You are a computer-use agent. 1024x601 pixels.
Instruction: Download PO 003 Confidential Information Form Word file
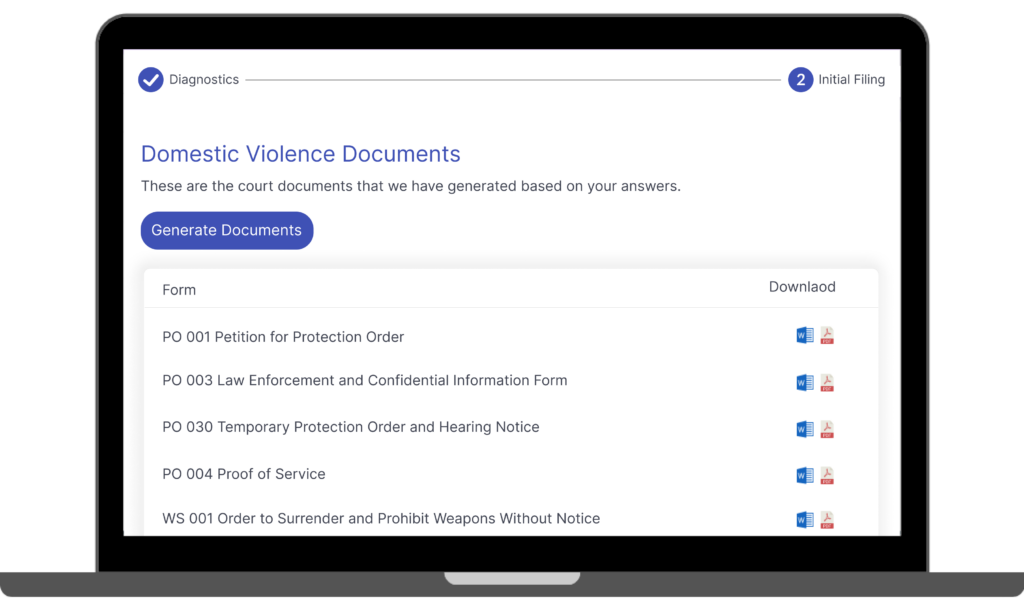(x=804, y=381)
